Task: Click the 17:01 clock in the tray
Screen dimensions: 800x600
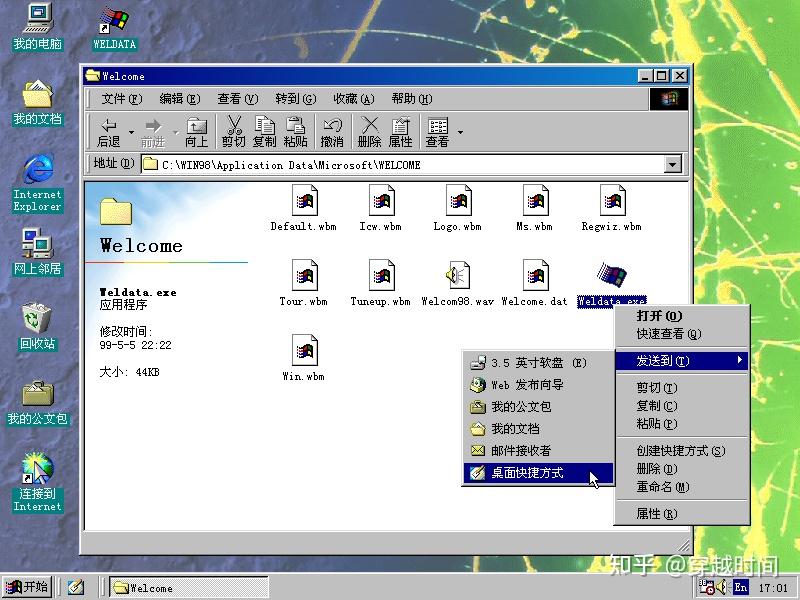Action: tap(773, 588)
